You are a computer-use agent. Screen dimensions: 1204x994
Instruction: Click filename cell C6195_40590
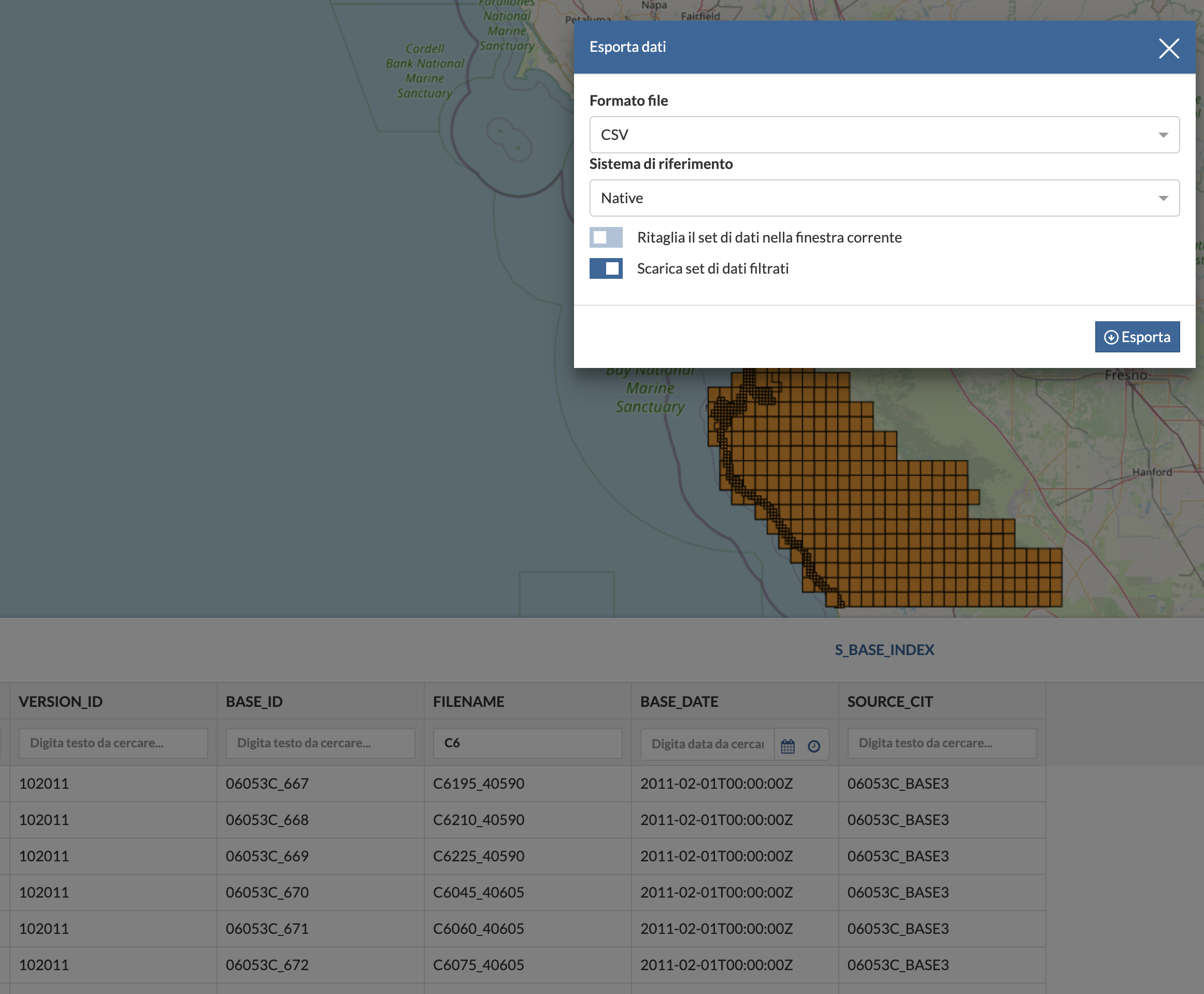point(527,783)
